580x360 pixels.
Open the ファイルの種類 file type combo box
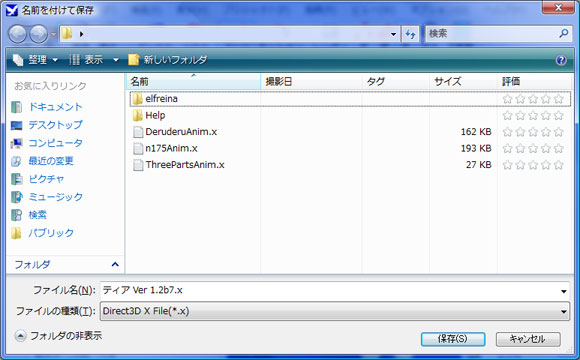pyautogui.click(x=335, y=311)
